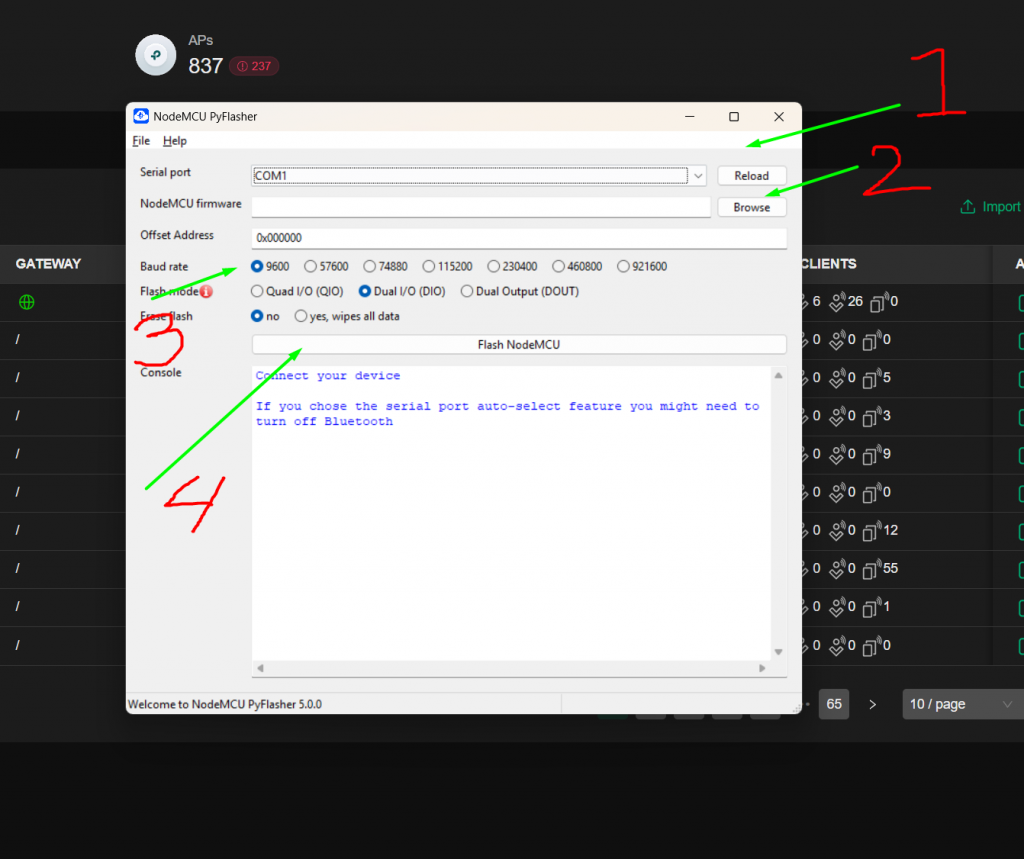Viewport: 1024px width, 859px height.
Task: Click the 'Connect your device' console text
Action: [328, 376]
